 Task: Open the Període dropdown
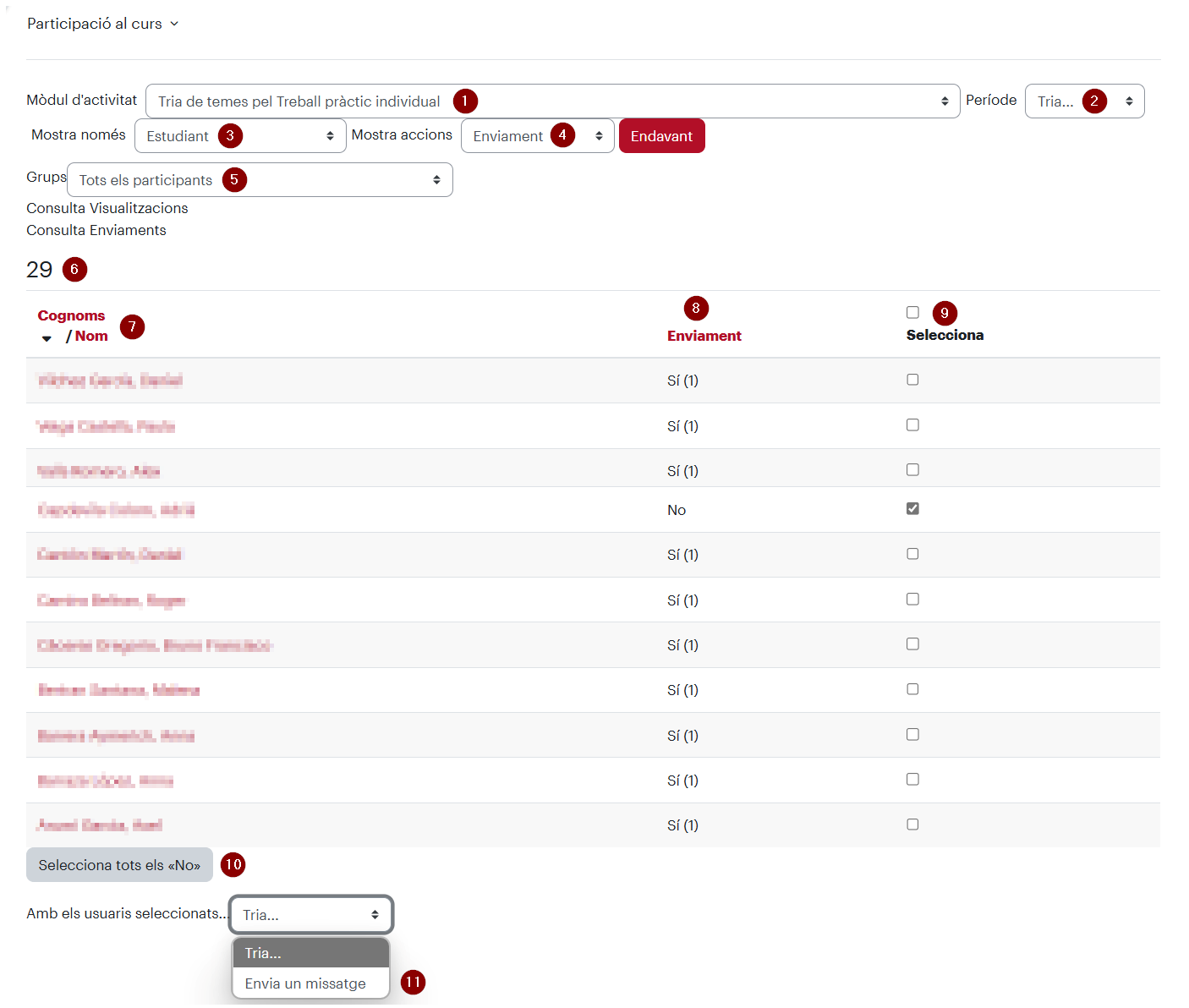[1084, 101]
